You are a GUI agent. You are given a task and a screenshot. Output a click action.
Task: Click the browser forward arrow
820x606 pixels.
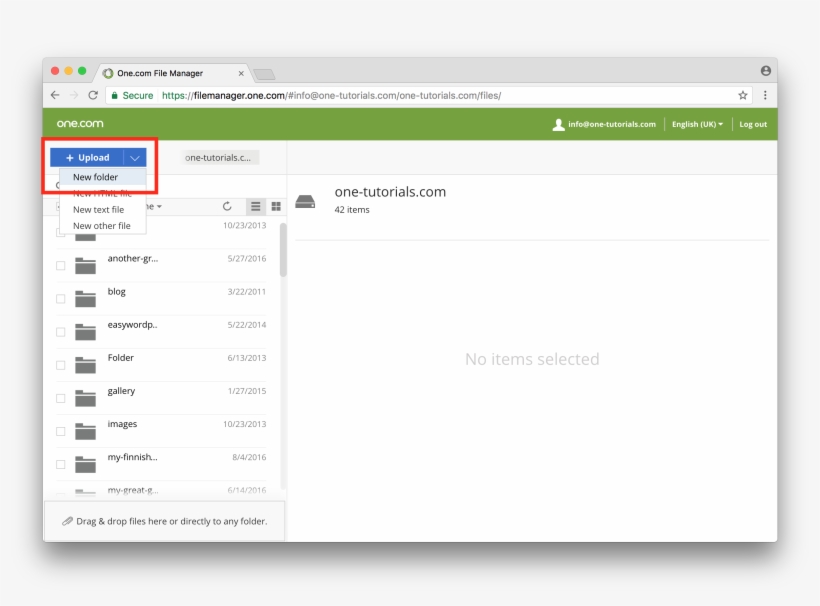click(74, 95)
